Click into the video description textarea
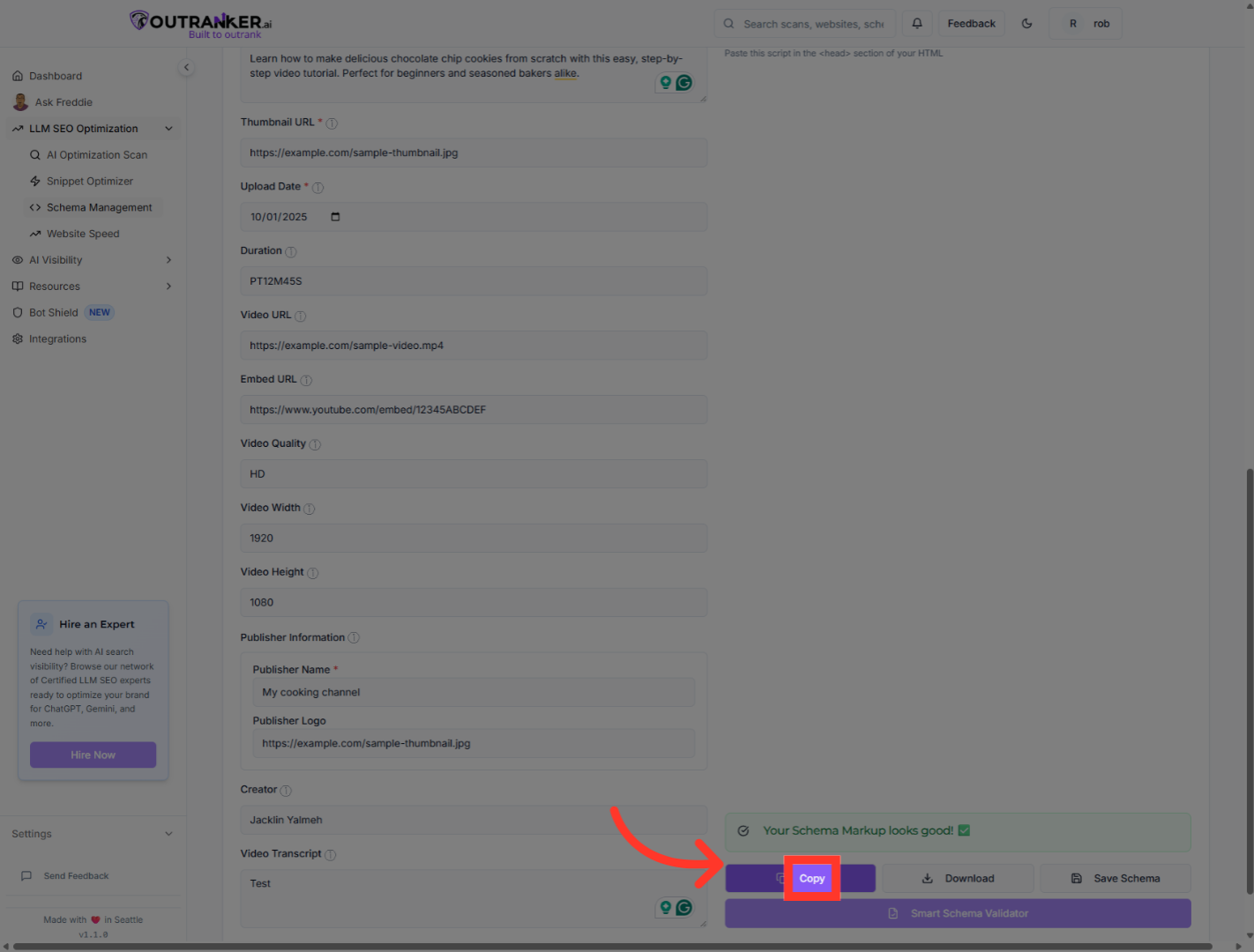Viewport: 1254px width, 952px height. 474,74
